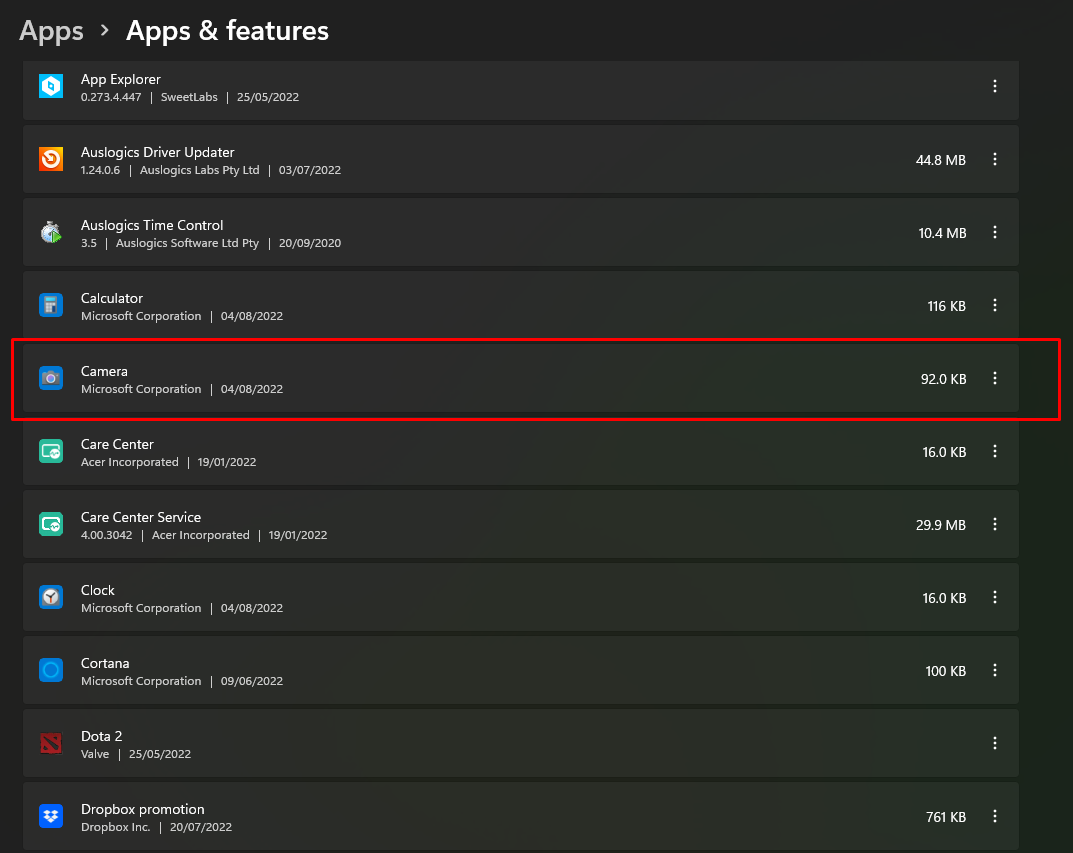Open more options for App Explorer
The height and width of the screenshot is (853, 1073).
point(994,86)
